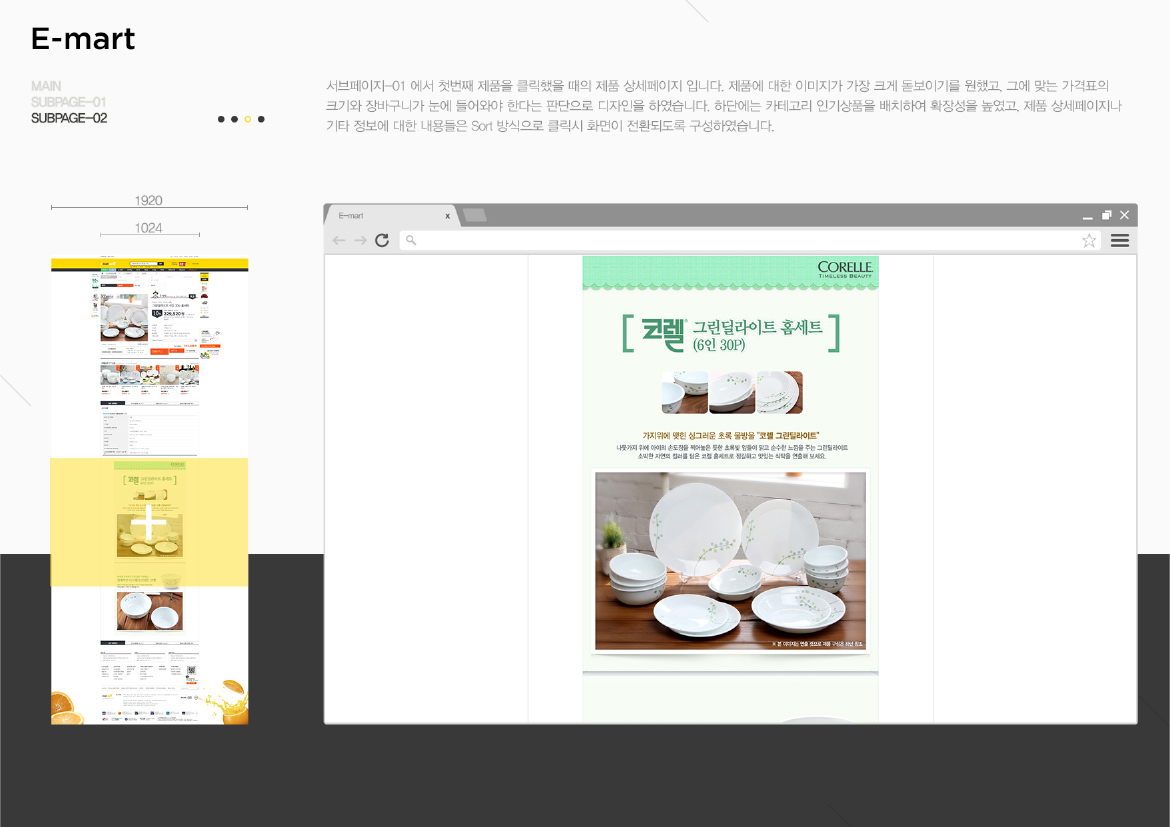Reload the current page
Image resolution: width=1170 pixels, height=827 pixels.
pyautogui.click(x=382, y=240)
